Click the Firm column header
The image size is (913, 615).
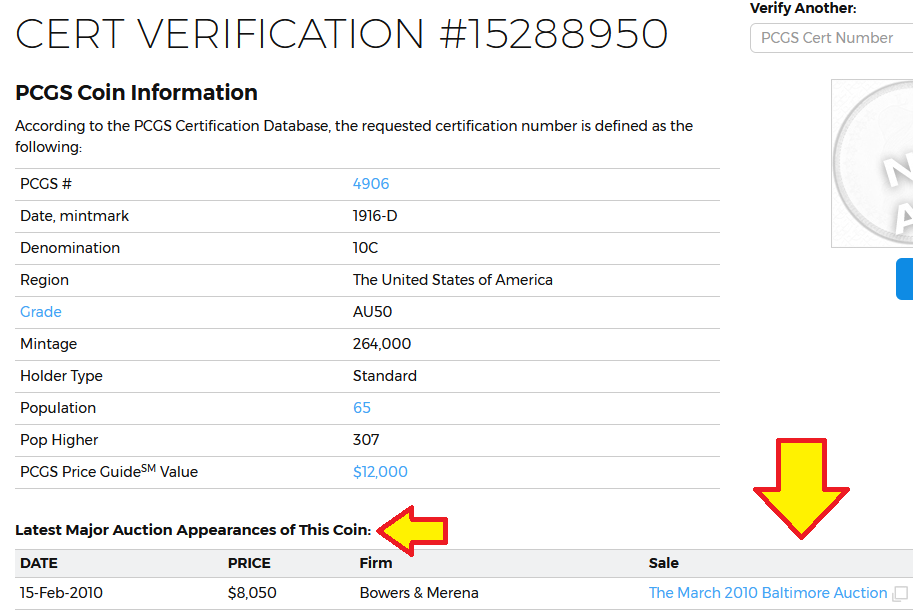click(x=376, y=563)
